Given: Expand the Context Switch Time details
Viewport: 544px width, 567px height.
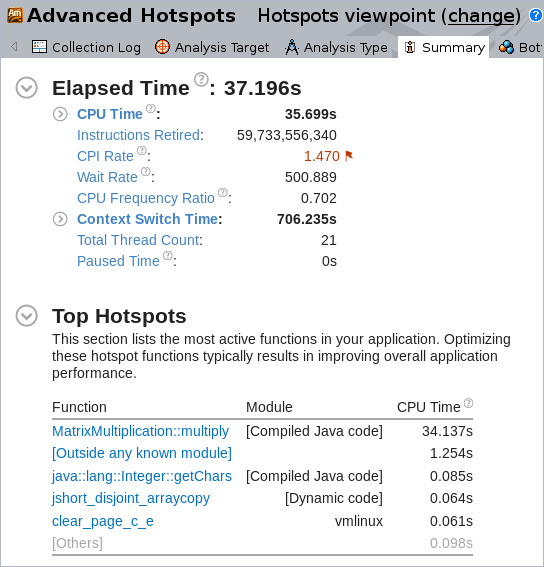Looking at the screenshot, I should tap(60, 219).
